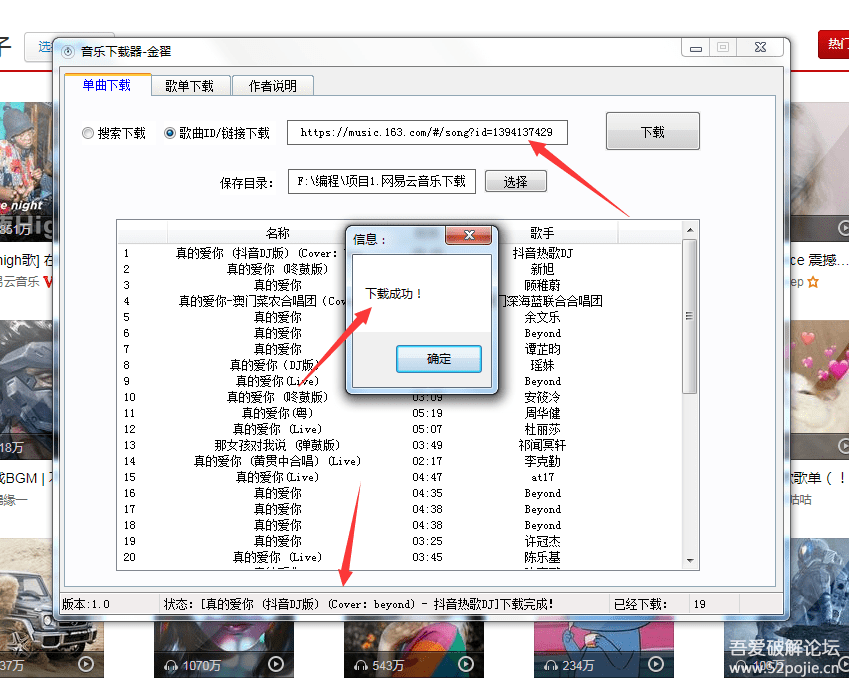Click the music downloader app icon in title bar
The height and width of the screenshot is (685, 849).
click(x=68, y=52)
